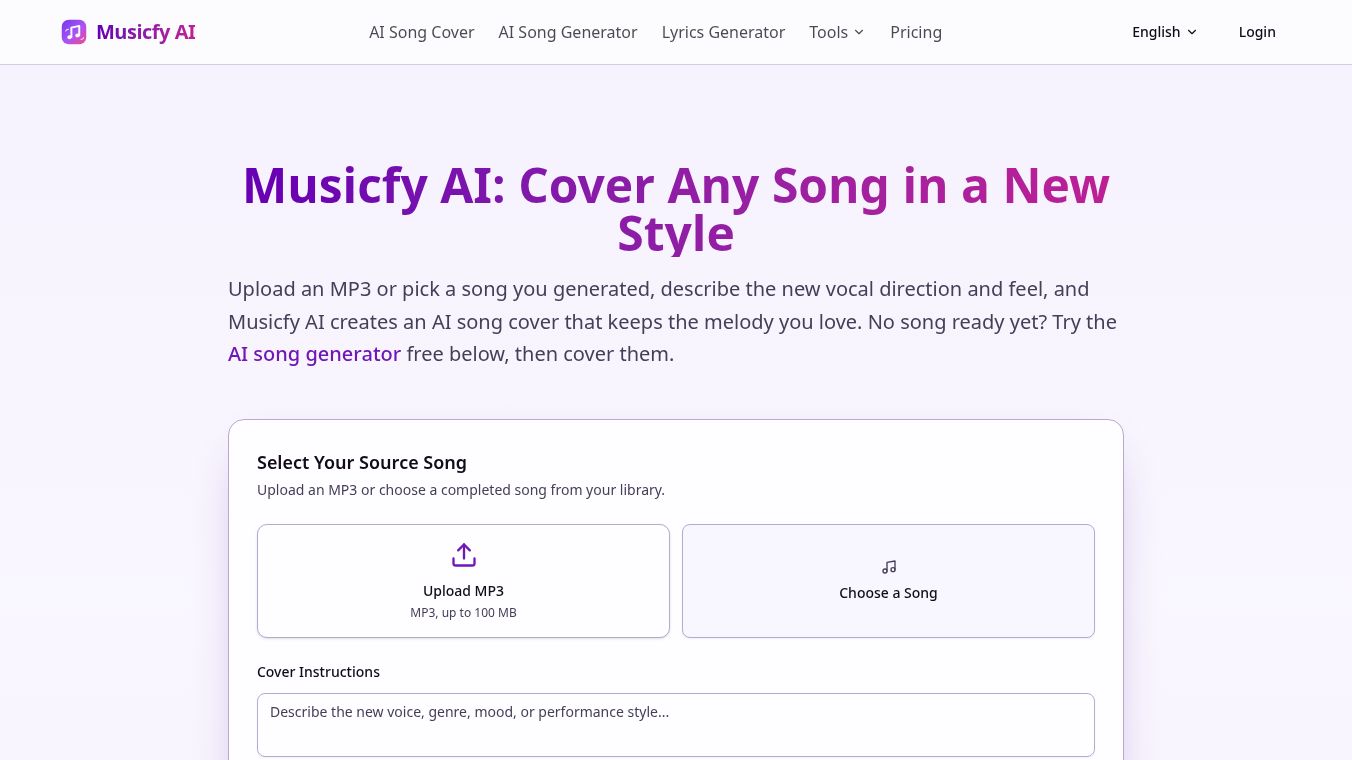
Task: Visit the Pricing page
Action: (916, 32)
